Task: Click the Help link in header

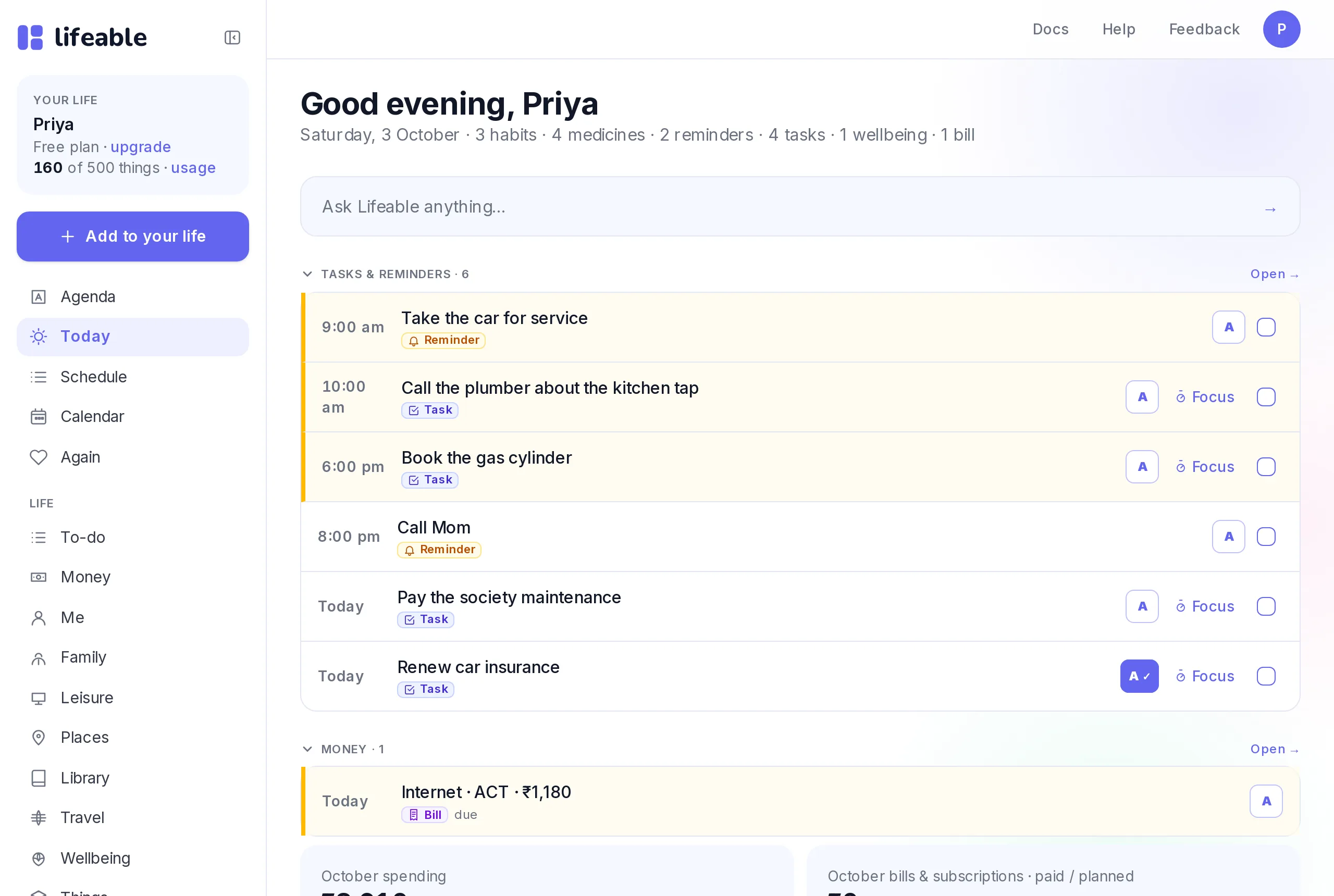Action: [x=1118, y=29]
